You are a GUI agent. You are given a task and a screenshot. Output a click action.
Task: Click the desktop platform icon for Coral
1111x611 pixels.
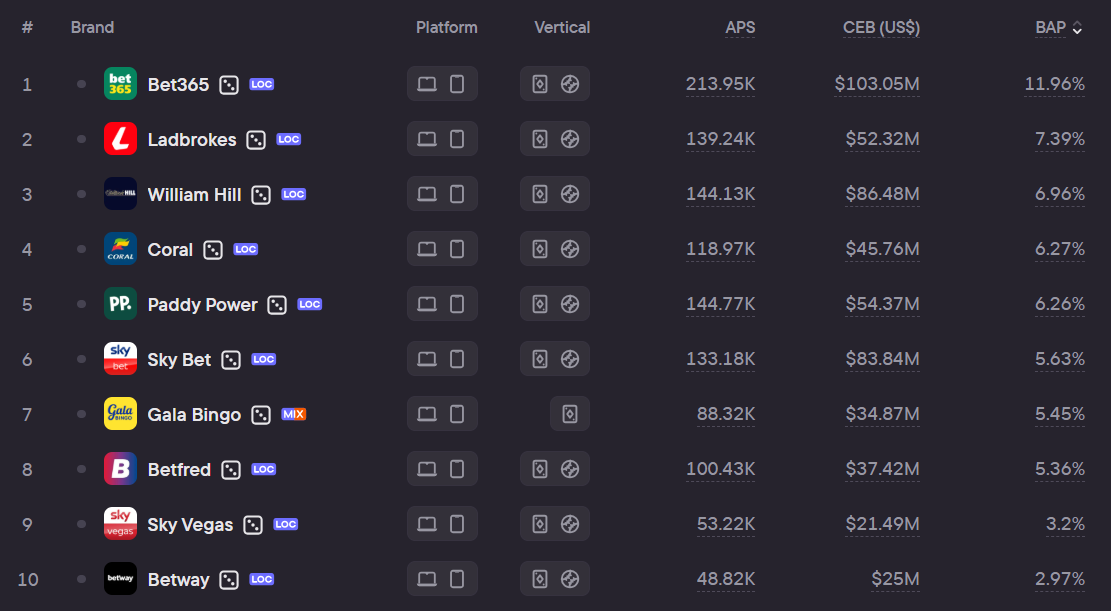click(427, 249)
